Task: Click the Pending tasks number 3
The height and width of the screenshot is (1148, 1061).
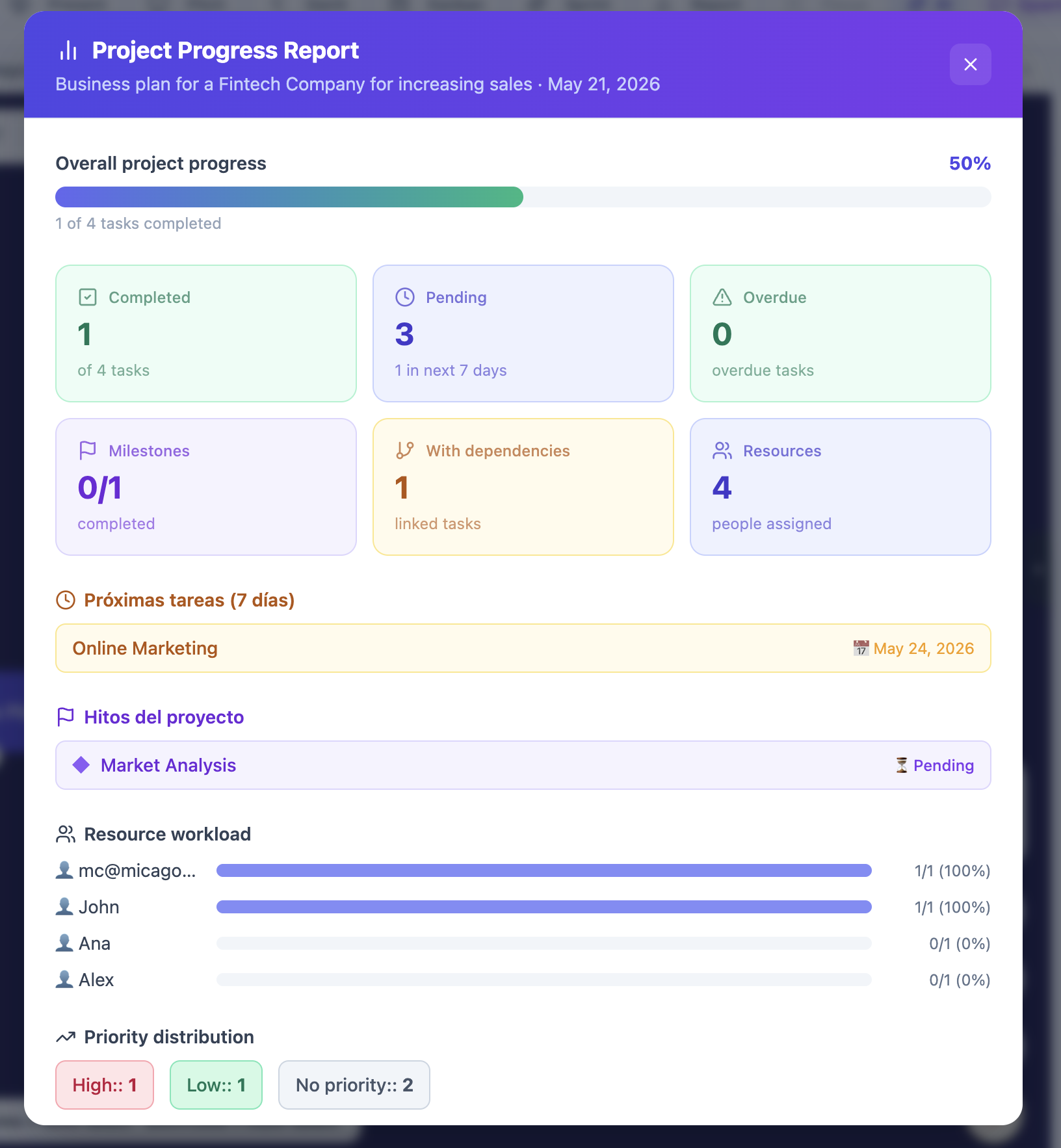Action: (x=404, y=334)
